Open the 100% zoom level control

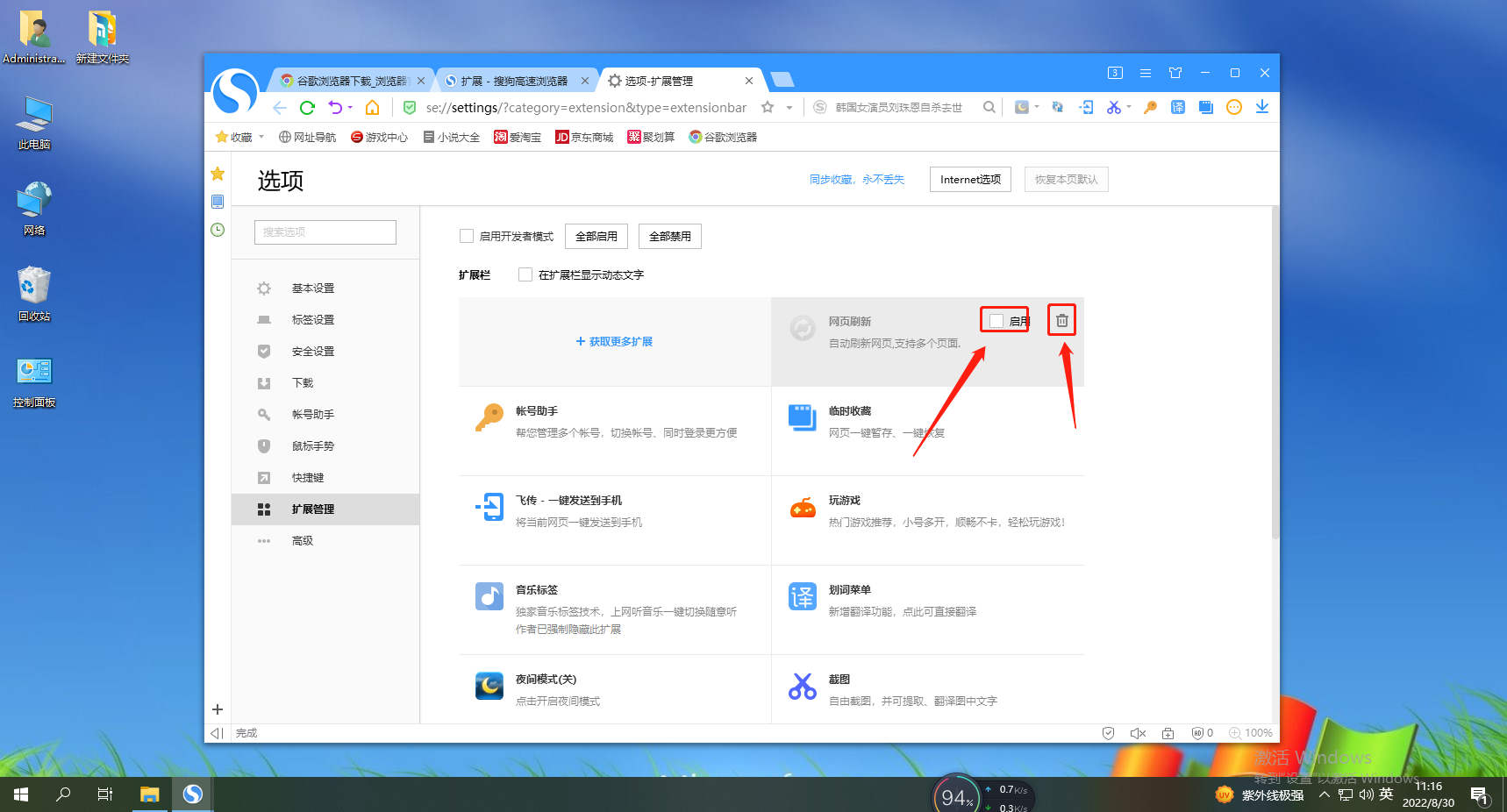click(x=1251, y=733)
